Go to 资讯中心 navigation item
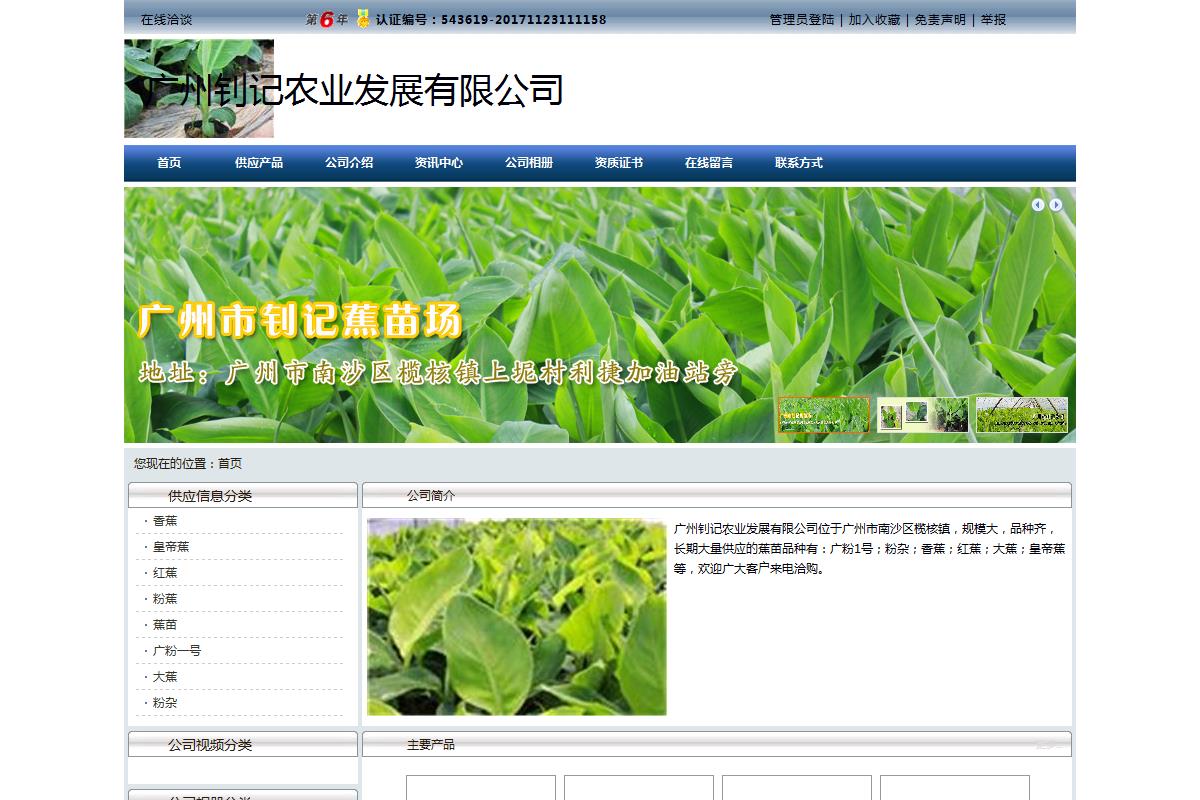The image size is (1200, 800). tap(439, 163)
